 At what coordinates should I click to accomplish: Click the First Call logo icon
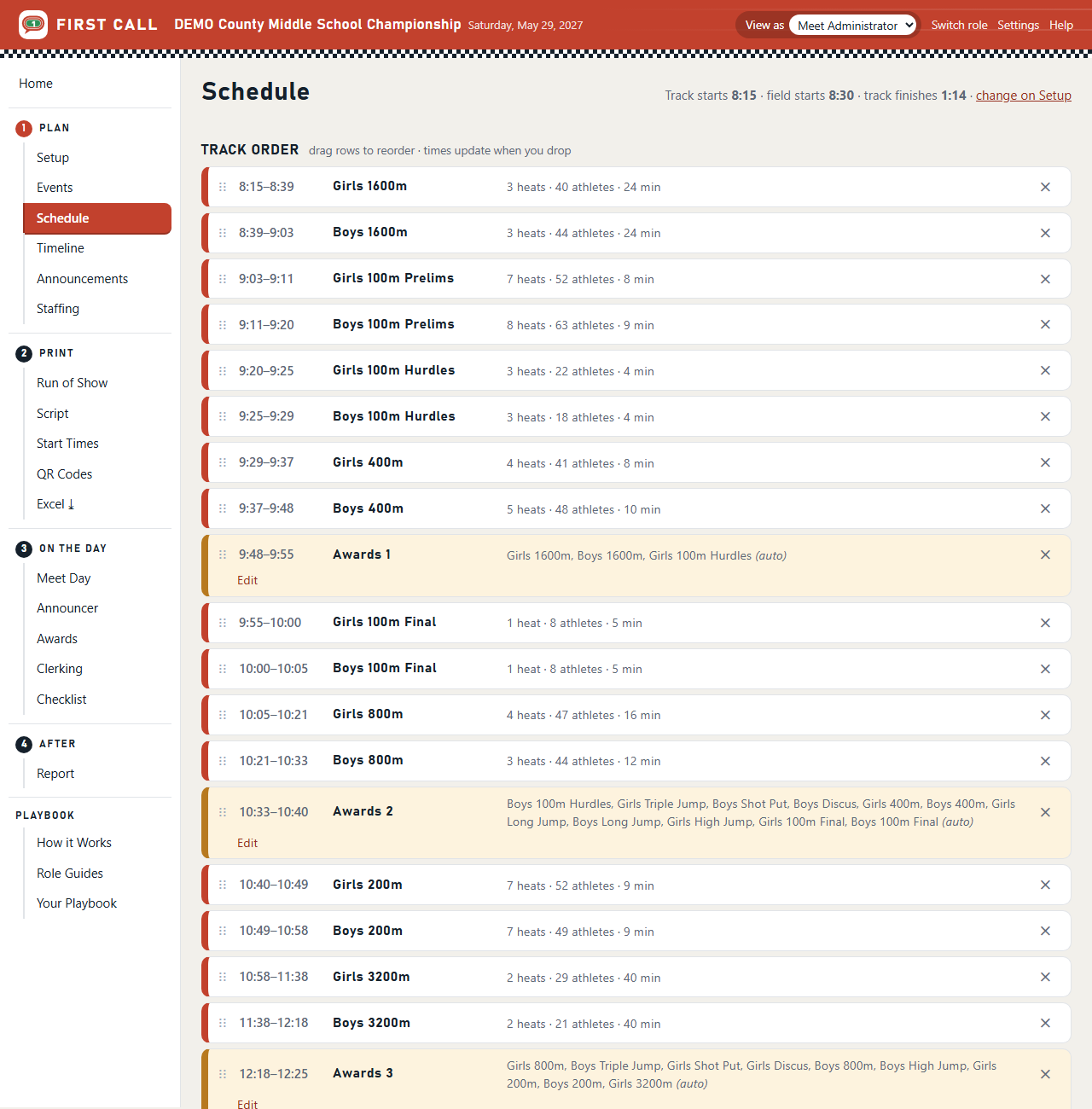tap(33, 25)
